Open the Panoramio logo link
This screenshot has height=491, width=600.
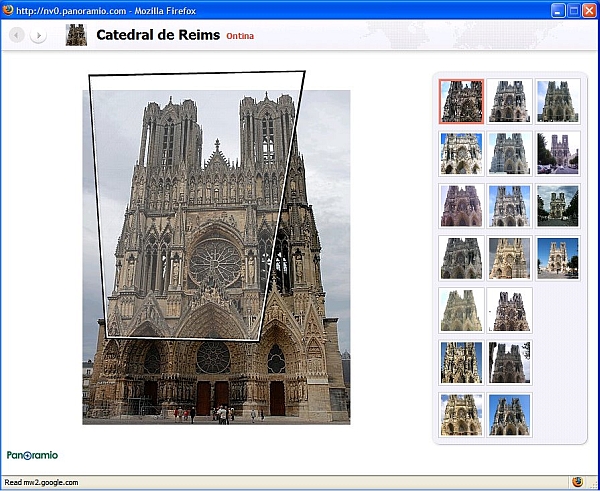[33, 455]
